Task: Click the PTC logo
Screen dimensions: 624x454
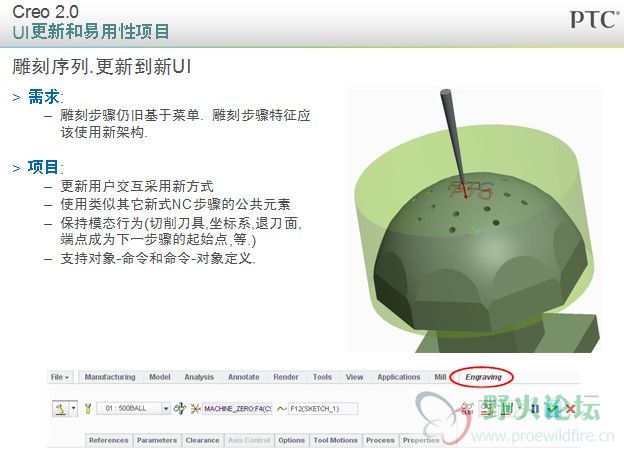Action: coord(595,20)
